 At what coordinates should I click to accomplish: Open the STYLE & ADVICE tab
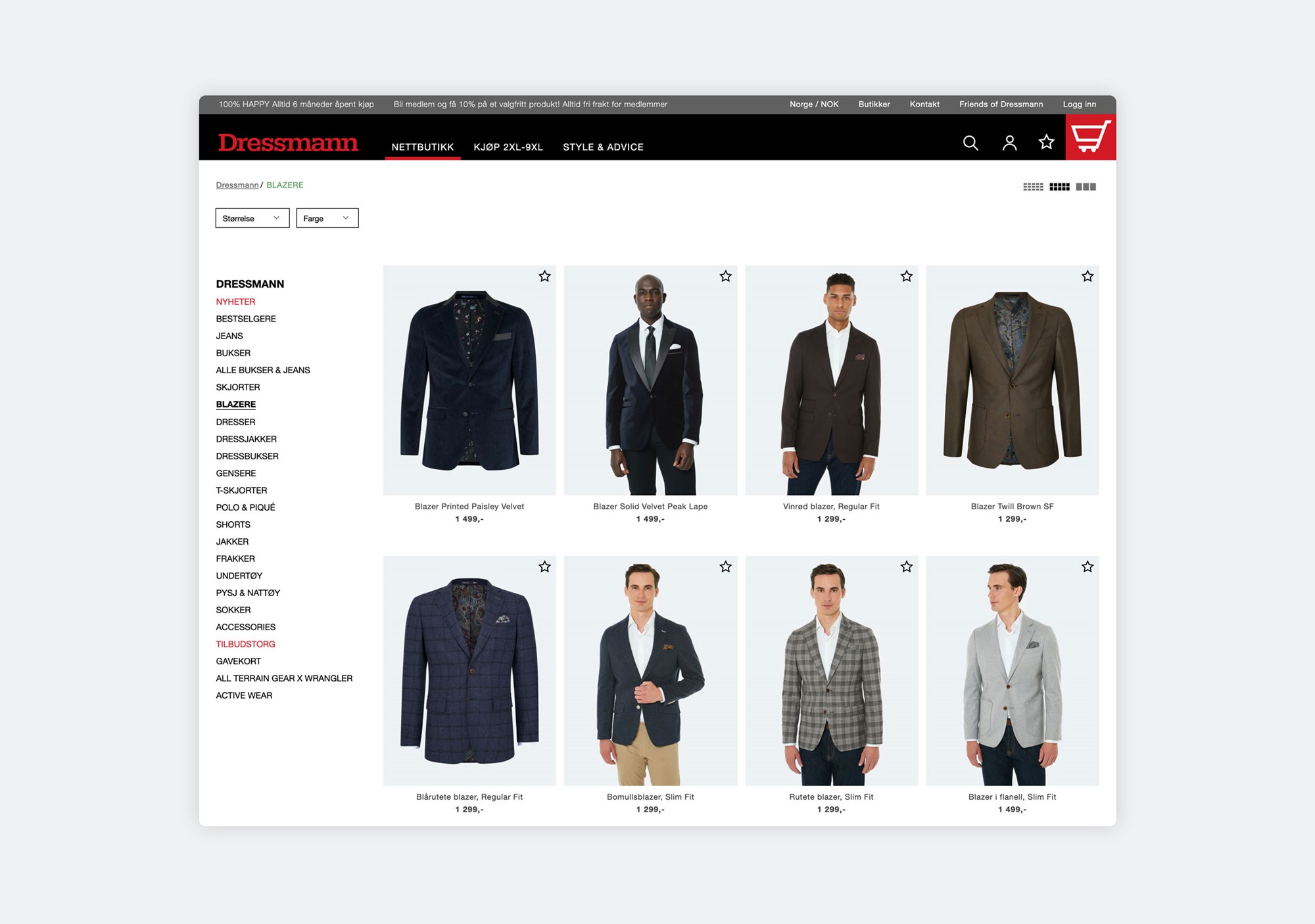tap(603, 147)
